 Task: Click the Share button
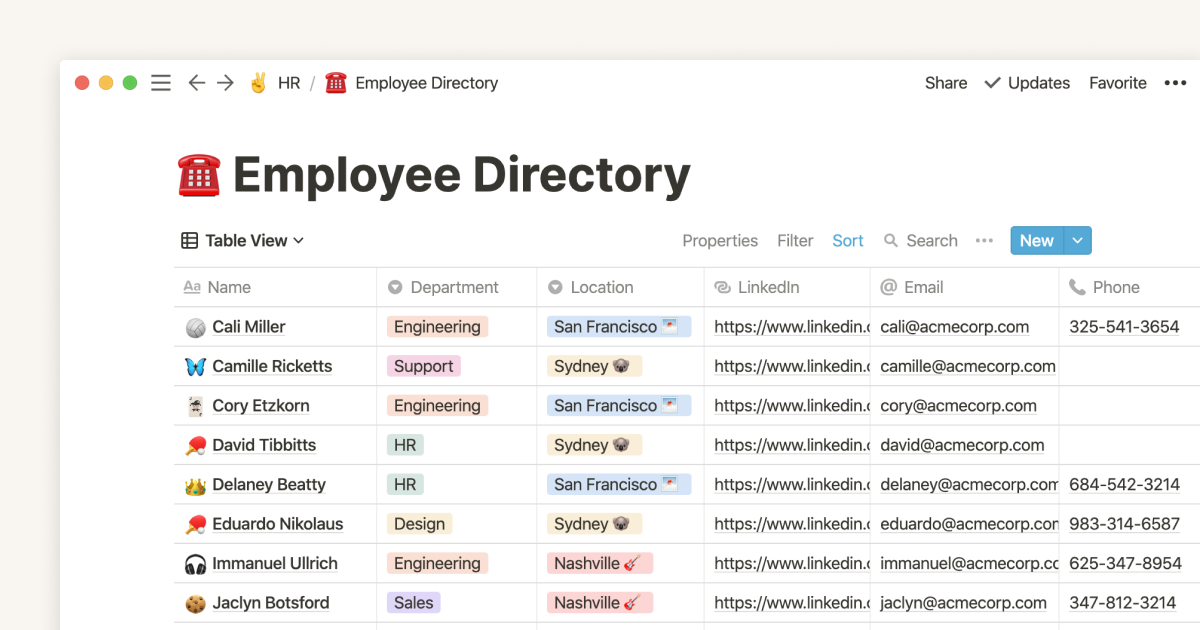(945, 83)
